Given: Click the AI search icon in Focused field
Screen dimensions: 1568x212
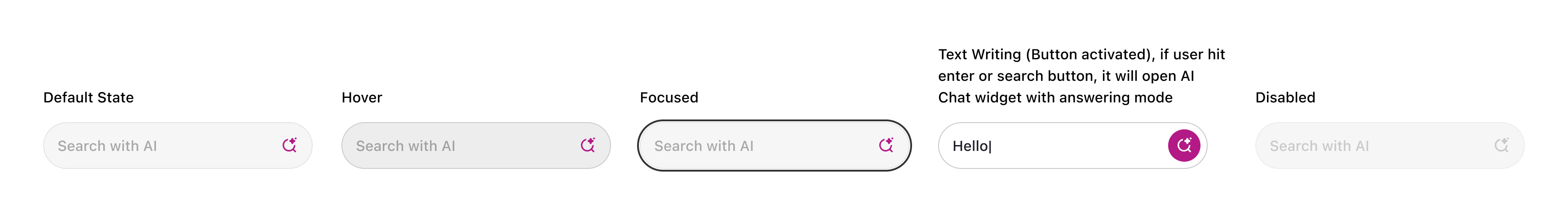Looking at the screenshot, I should pos(886,145).
